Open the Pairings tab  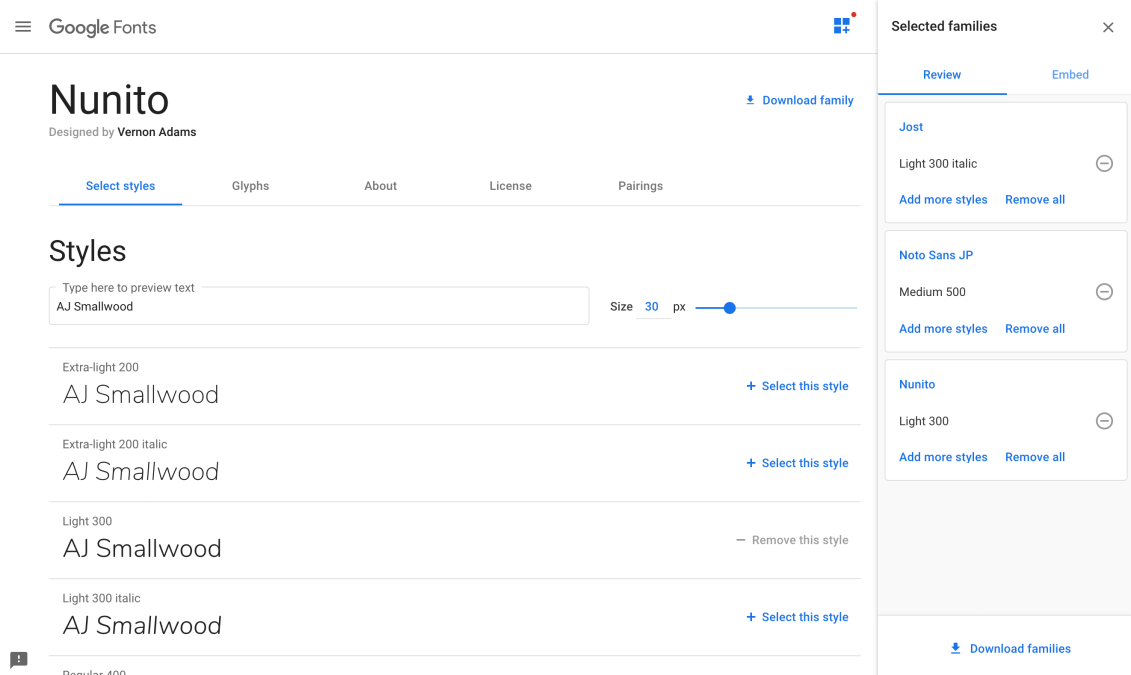(x=641, y=186)
